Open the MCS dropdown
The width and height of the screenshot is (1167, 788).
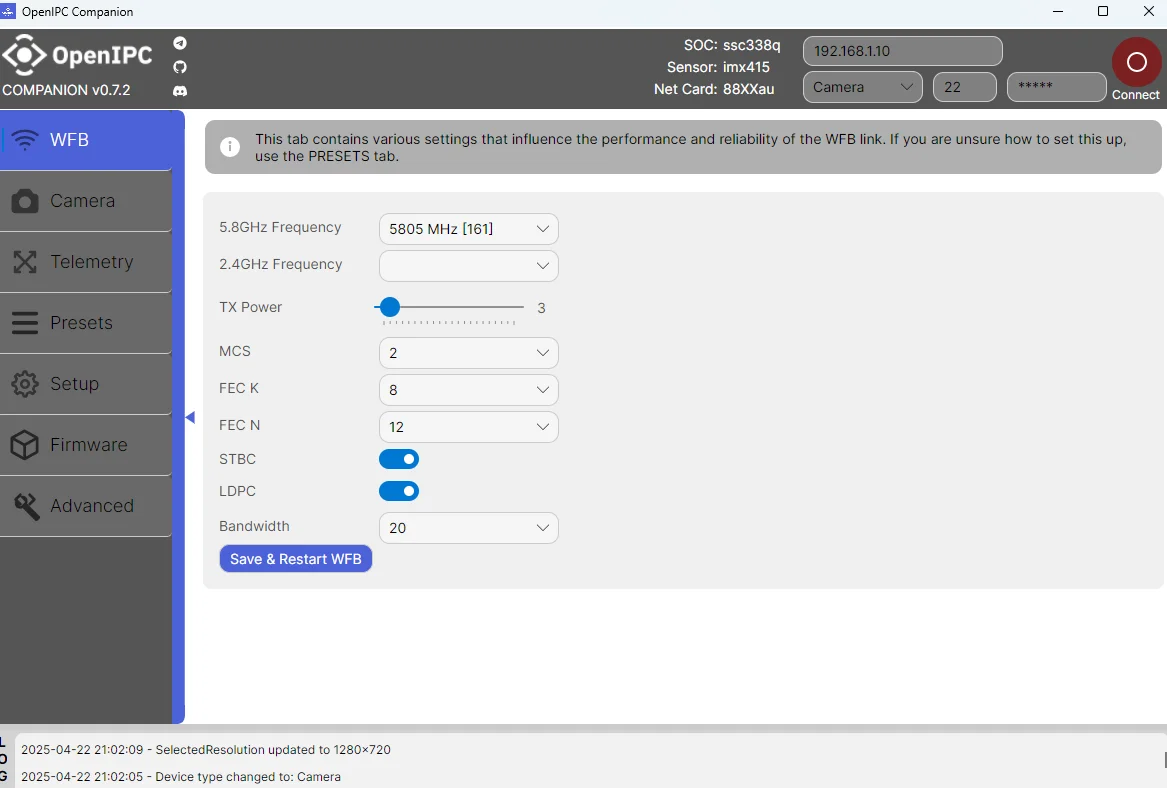469,353
